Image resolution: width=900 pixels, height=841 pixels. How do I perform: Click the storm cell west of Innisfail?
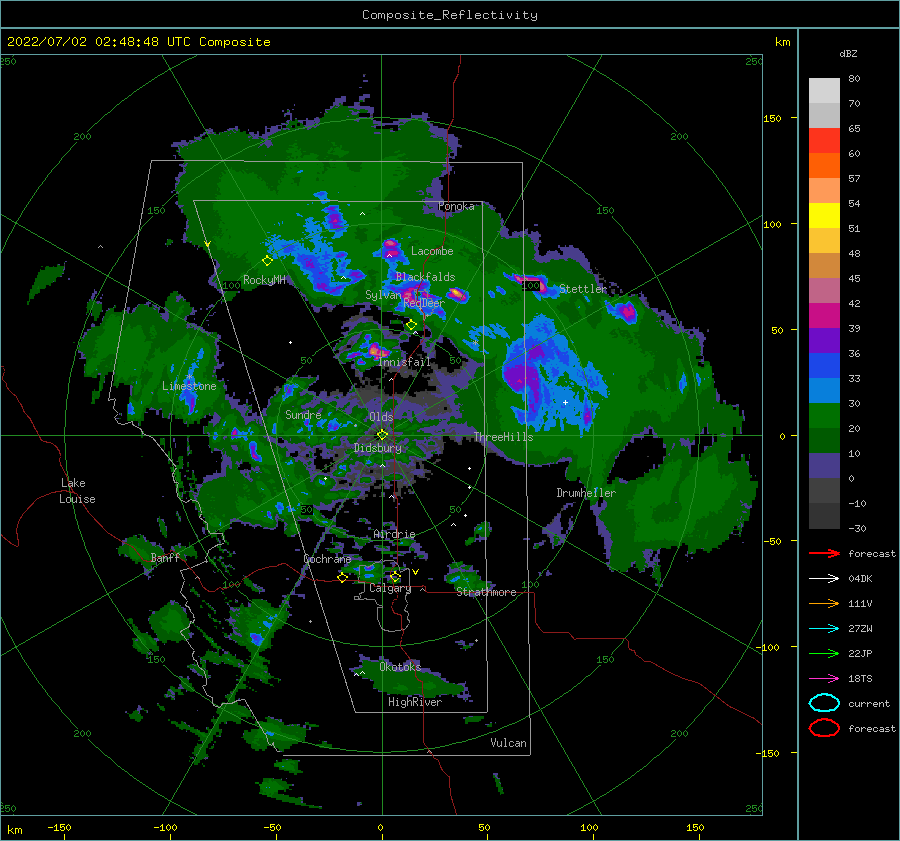click(x=371, y=348)
